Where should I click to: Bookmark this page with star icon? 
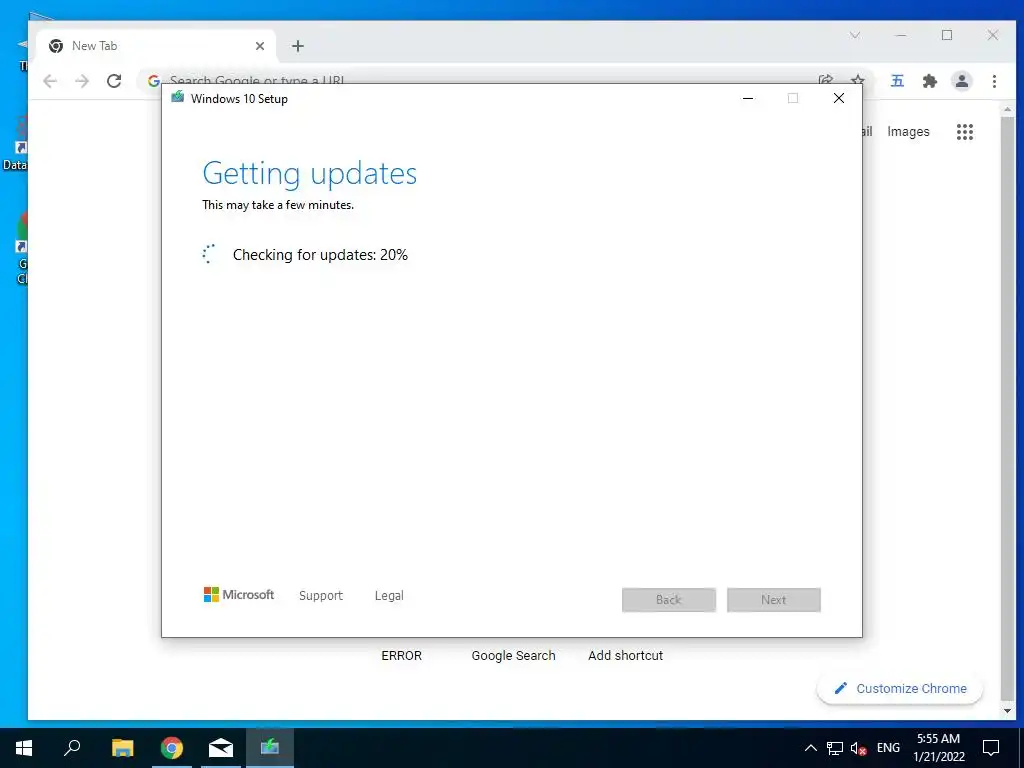pyautogui.click(x=857, y=80)
